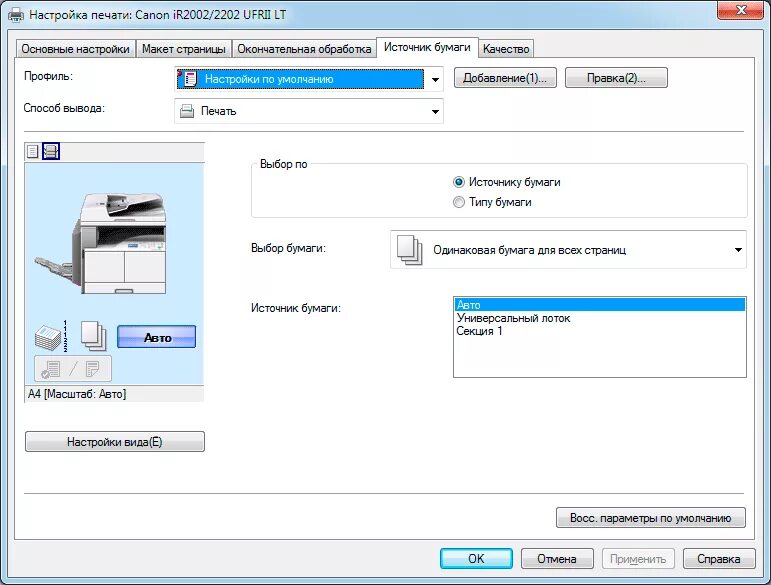The height and width of the screenshot is (585, 771).
Task: Switch to the Макет страницы tab
Action: (183, 49)
